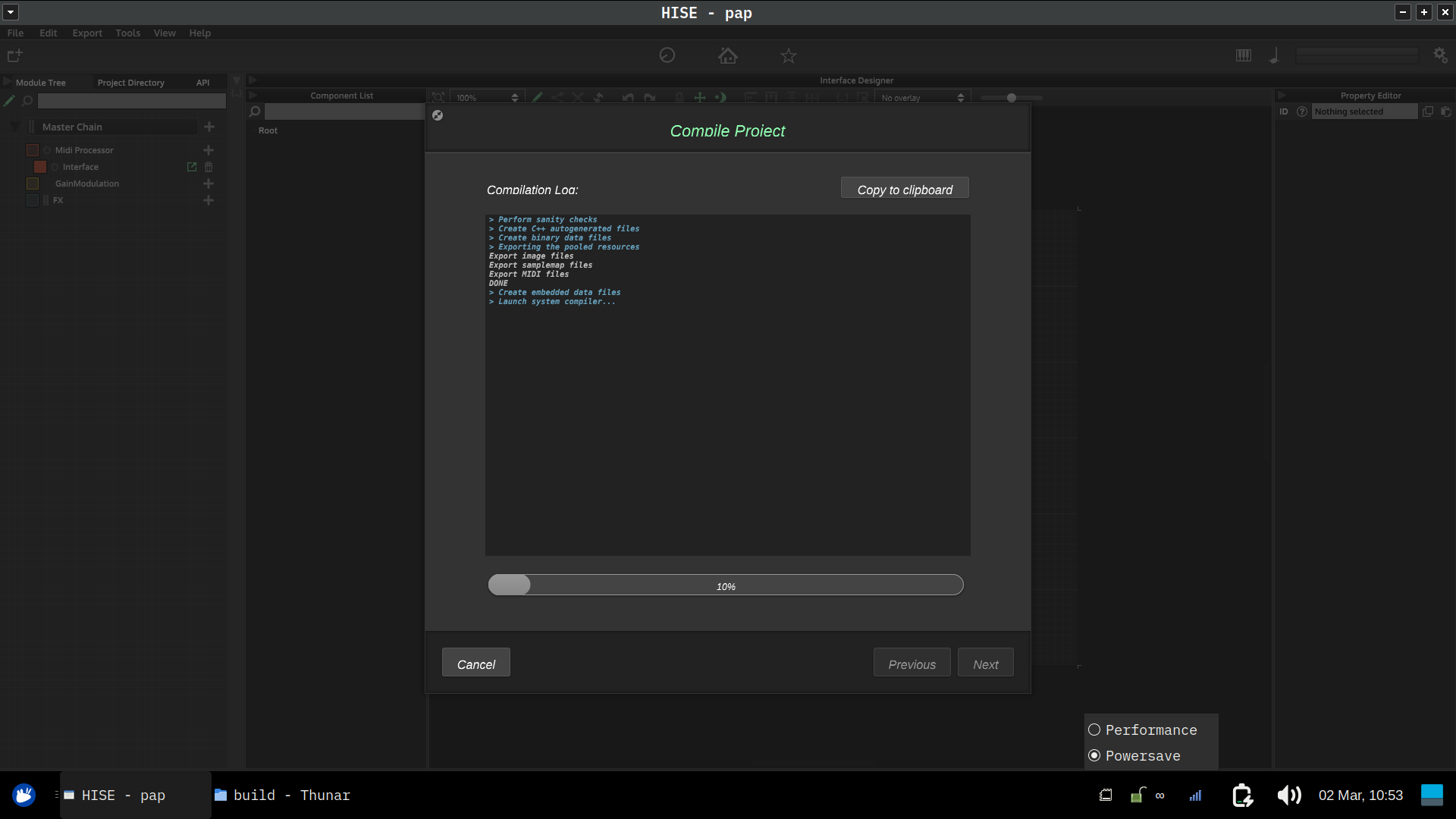Image resolution: width=1456 pixels, height=819 pixels.
Task: Fold the Component List panel triangle
Action: click(x=253, y=96)
